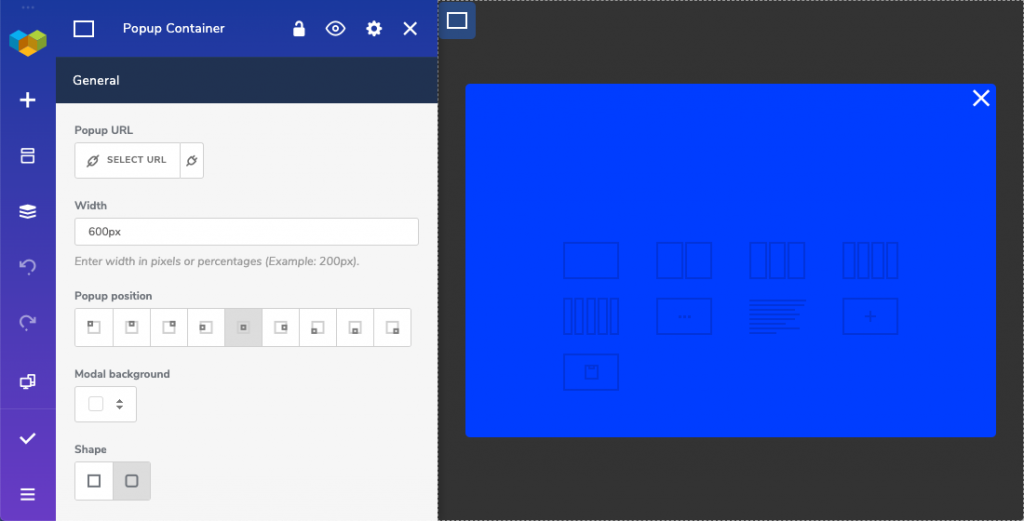
Task: Add the text block lines element
Action: coord(777,317)
